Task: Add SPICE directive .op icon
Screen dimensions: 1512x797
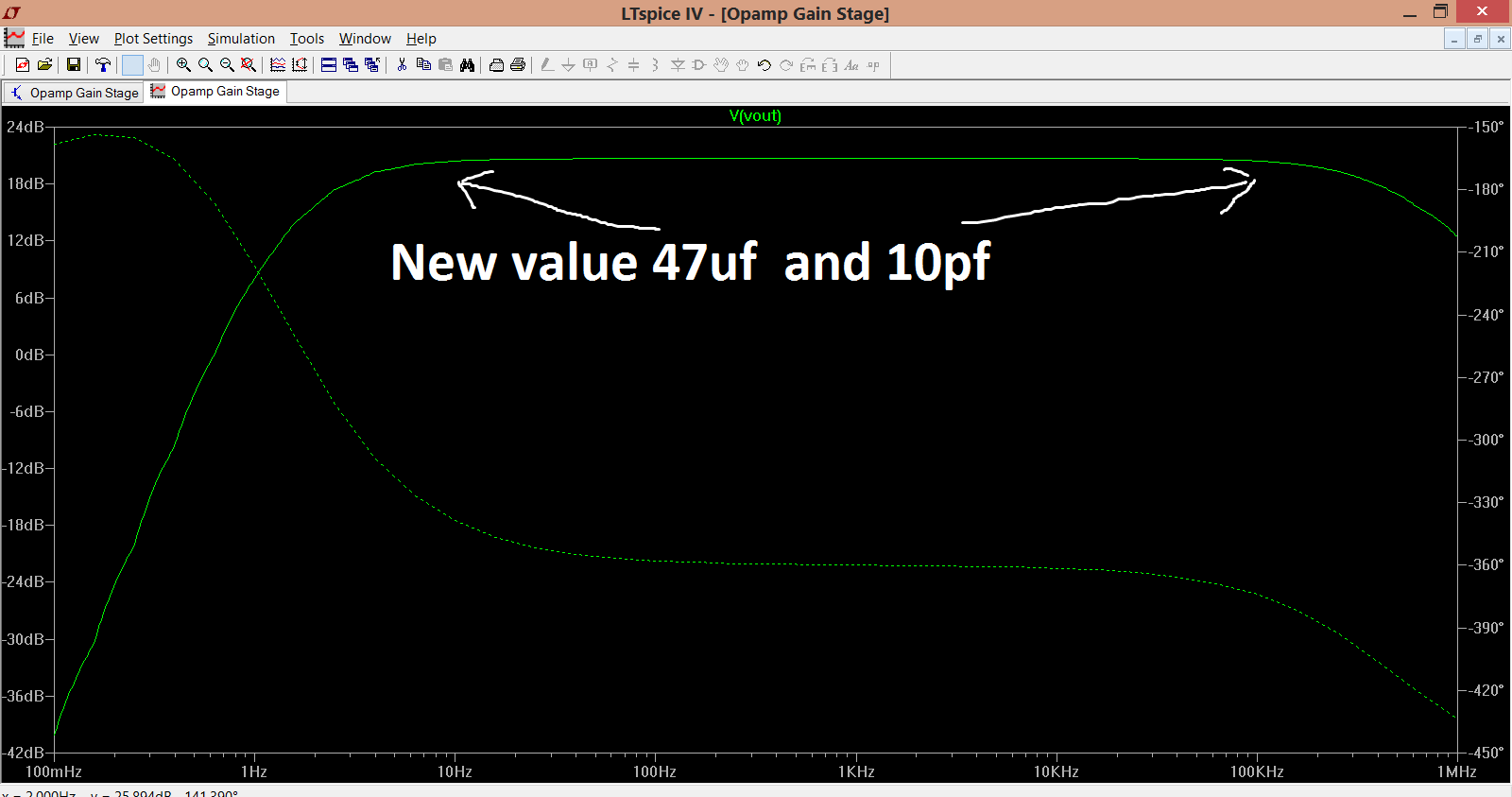Action: click(x=873, y=64)
